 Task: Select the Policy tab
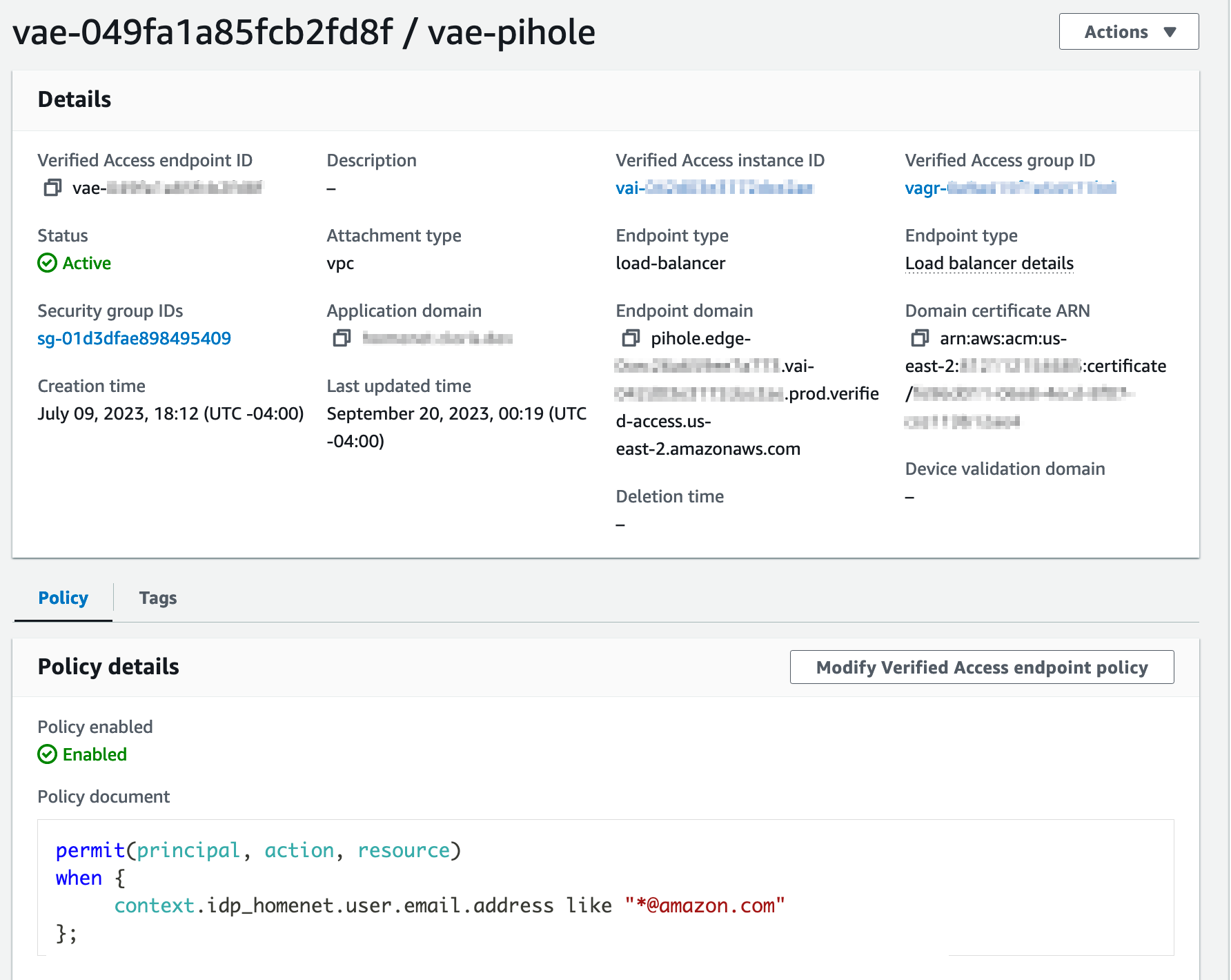click(x=63, y=598)
